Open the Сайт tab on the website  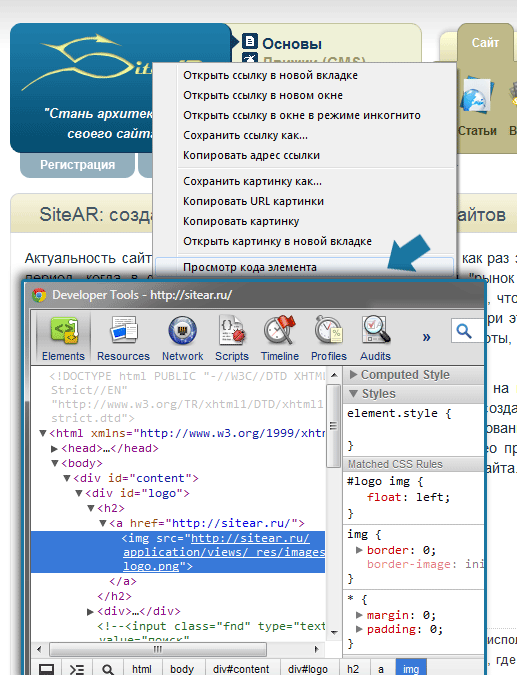tap(485, 43)
